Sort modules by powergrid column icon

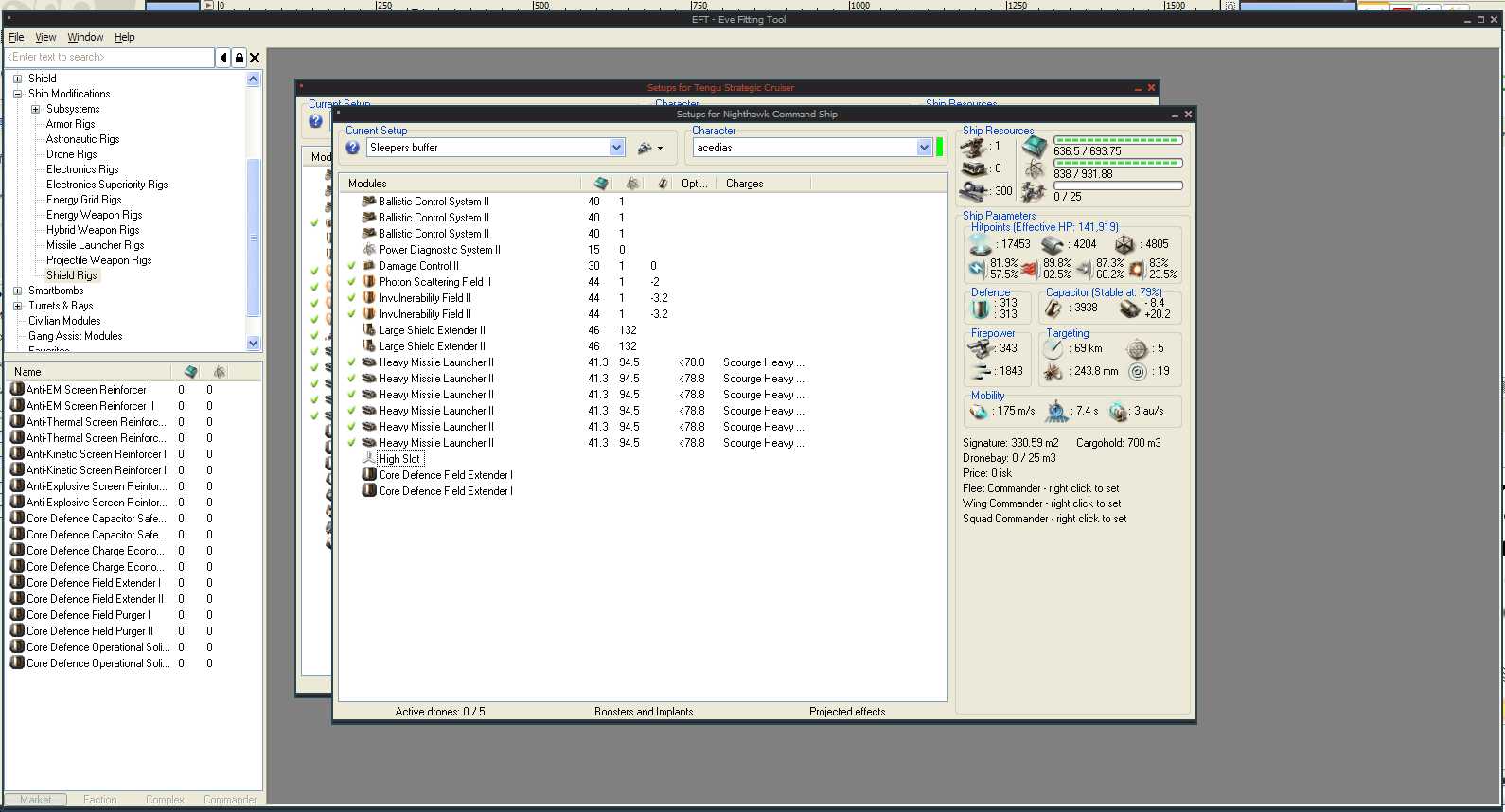(632, 184)
